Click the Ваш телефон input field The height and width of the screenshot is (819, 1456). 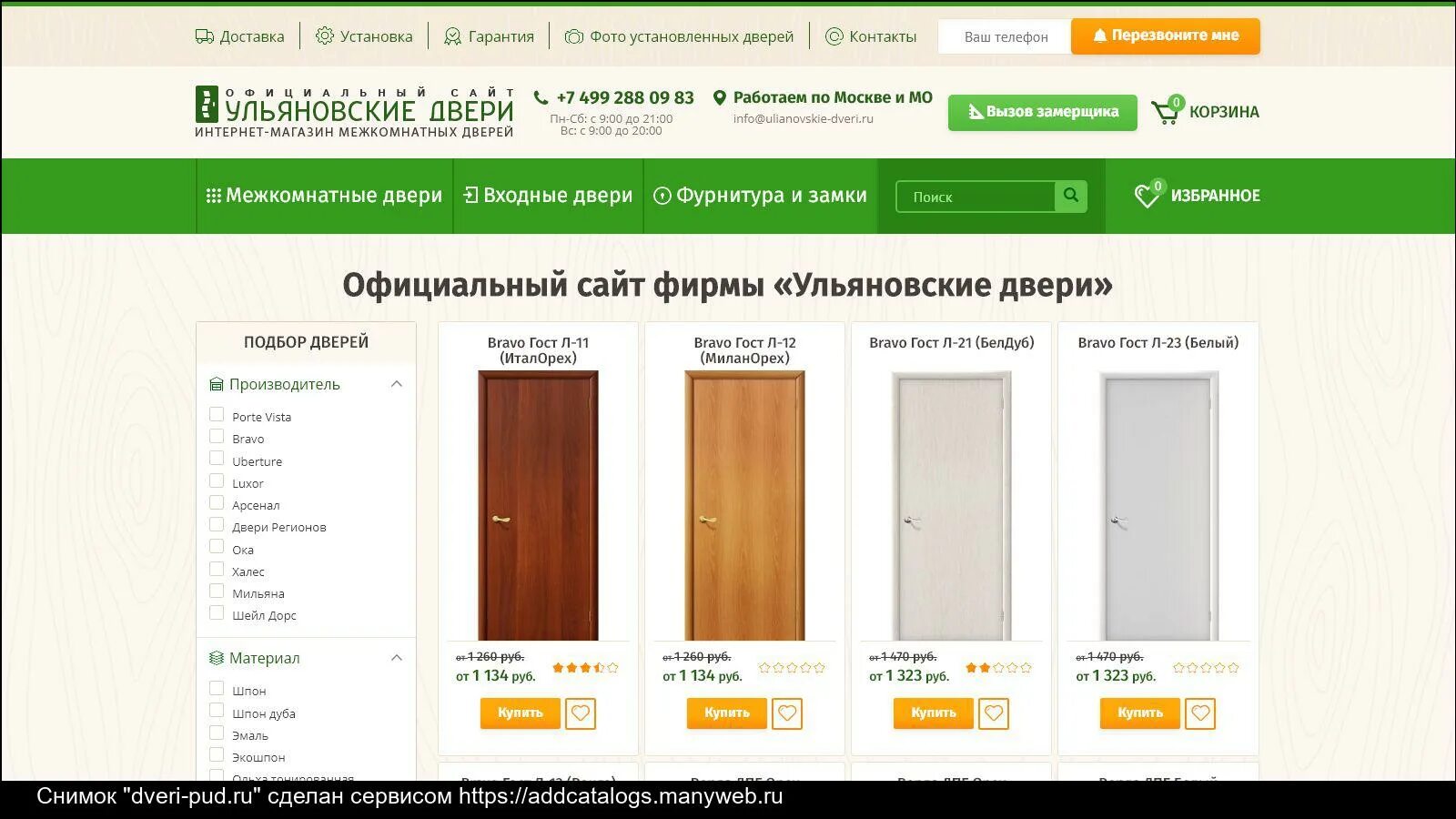click(1005, 37)
